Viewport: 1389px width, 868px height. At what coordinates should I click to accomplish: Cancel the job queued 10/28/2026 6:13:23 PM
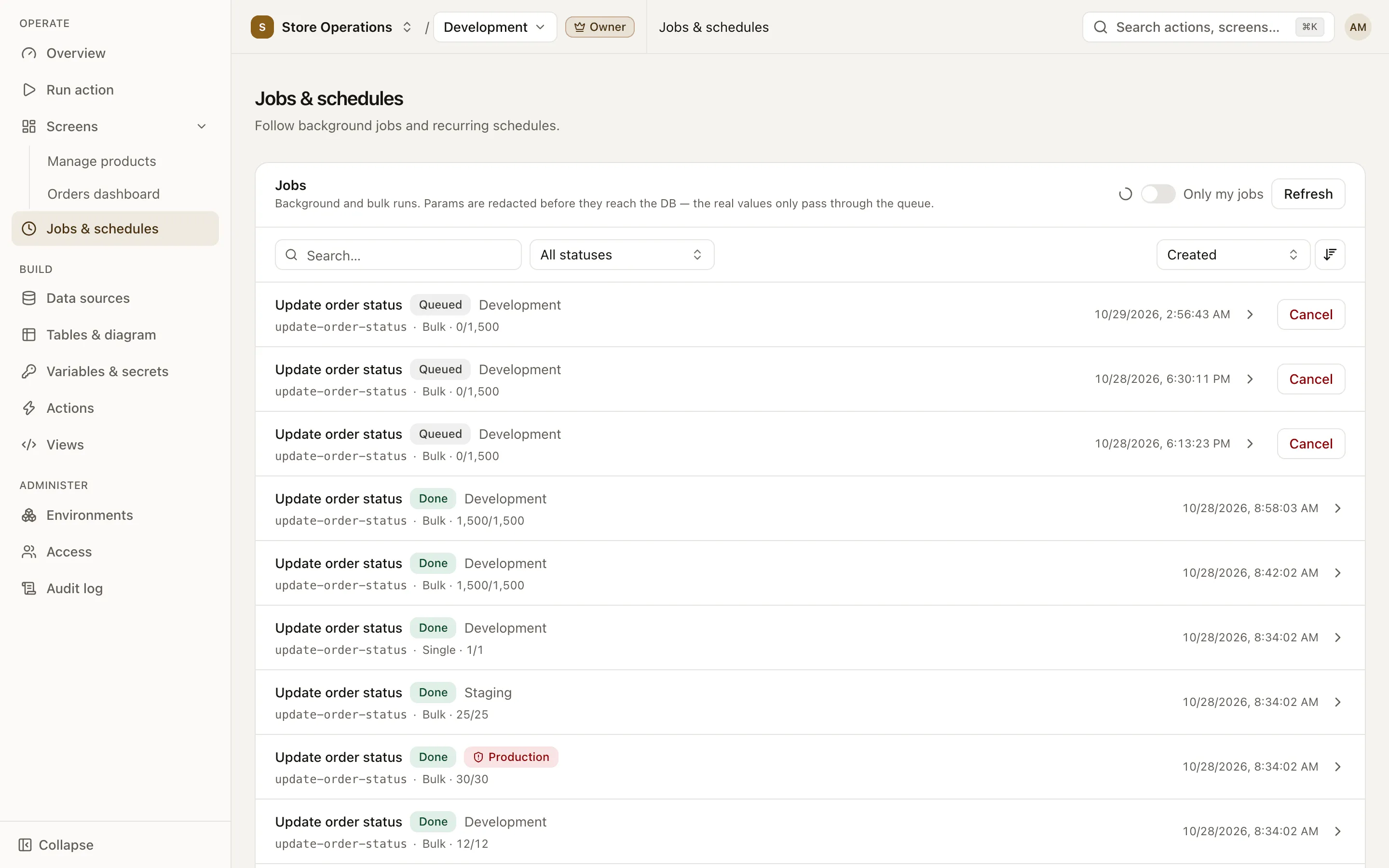pos(1311,444)
